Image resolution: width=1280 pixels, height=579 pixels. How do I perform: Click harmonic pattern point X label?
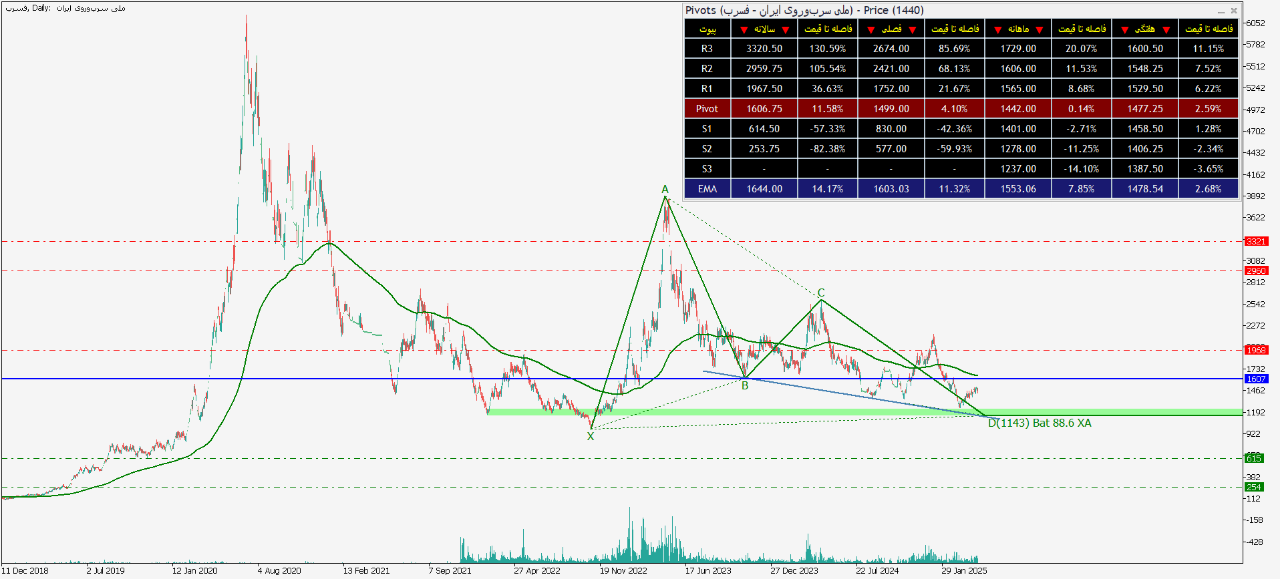point(590,435)
